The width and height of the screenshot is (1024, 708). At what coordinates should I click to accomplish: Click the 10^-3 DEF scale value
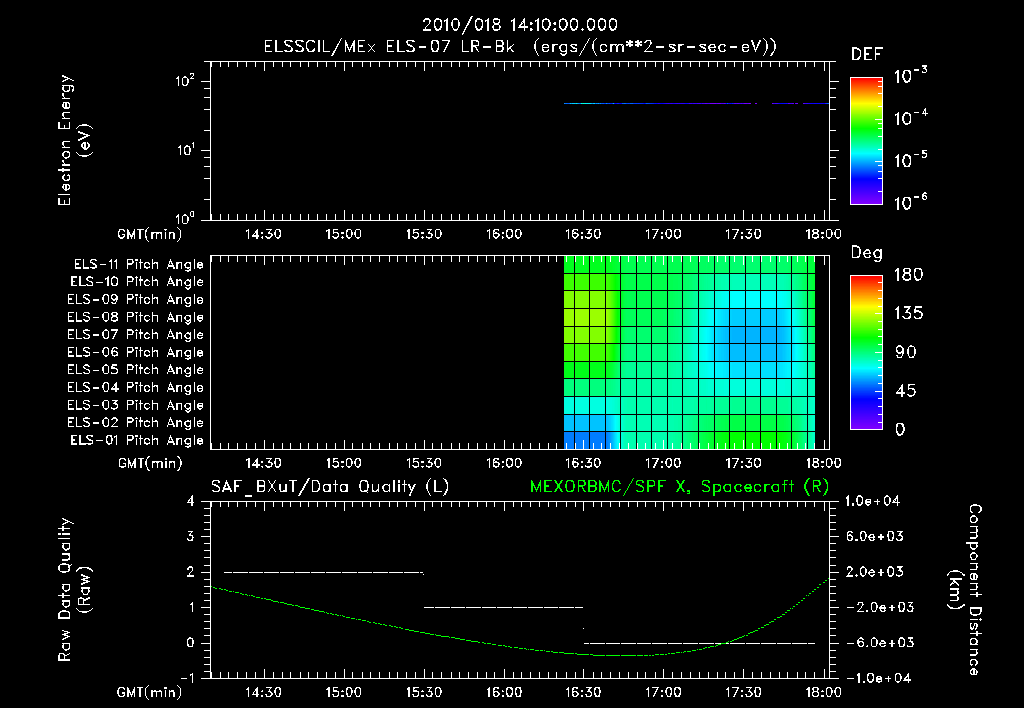click(x=910, y=75)
